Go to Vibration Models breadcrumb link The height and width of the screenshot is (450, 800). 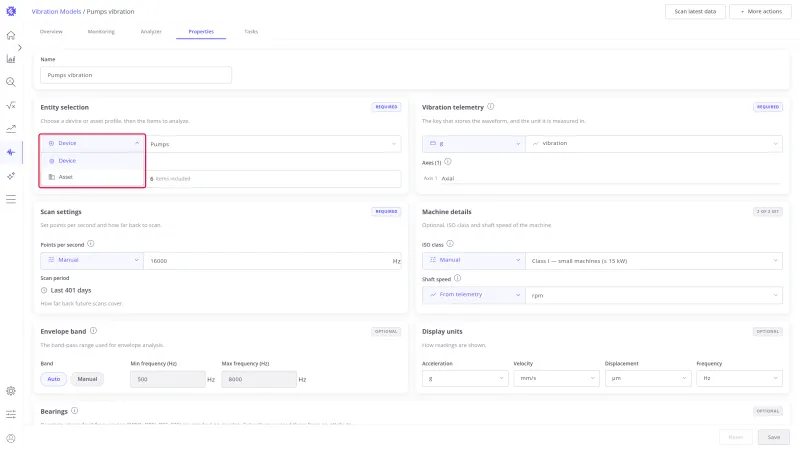pyautogui.click(x=56, y=11)
